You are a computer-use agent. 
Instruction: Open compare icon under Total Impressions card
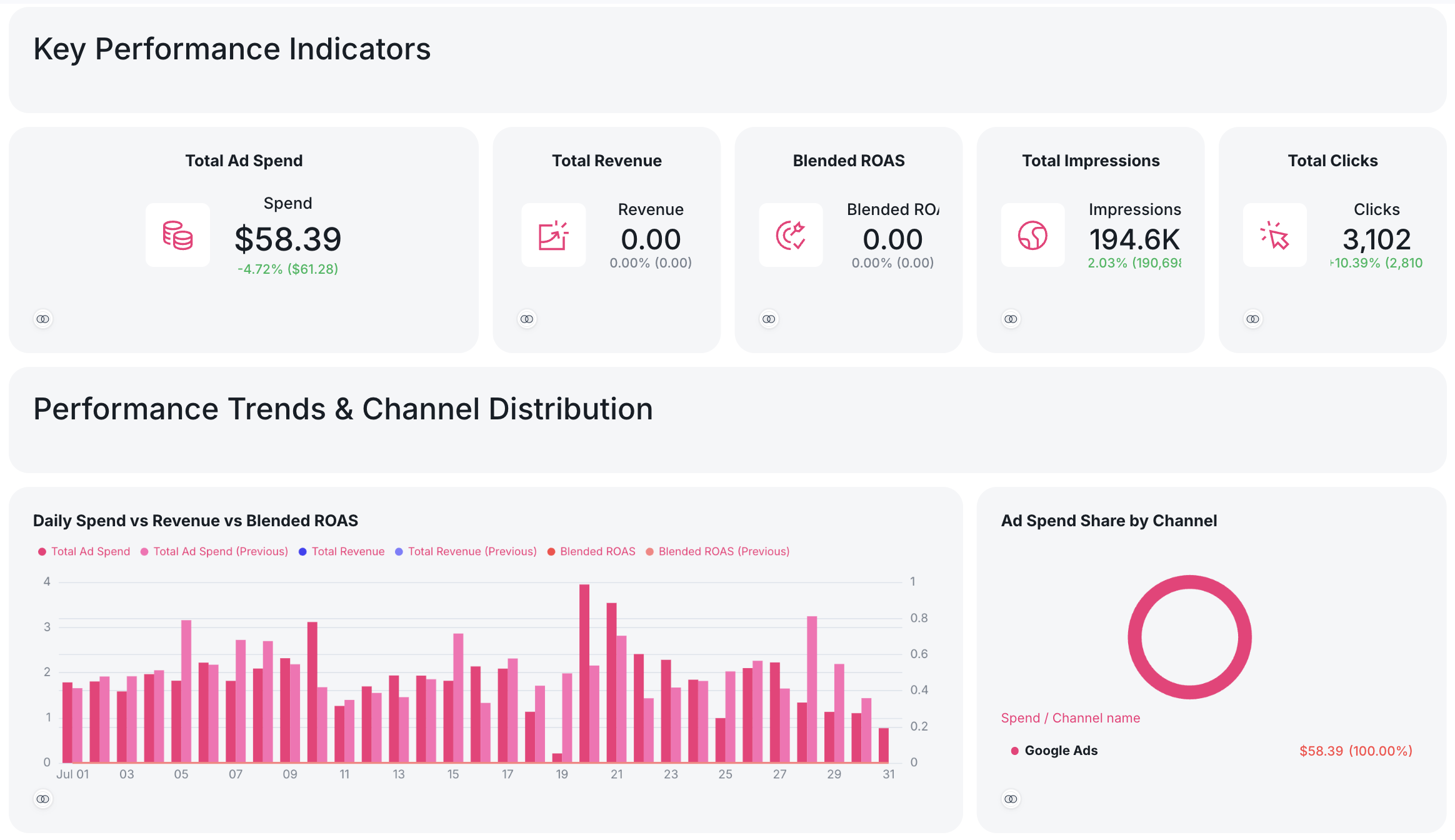point(1011,319)
